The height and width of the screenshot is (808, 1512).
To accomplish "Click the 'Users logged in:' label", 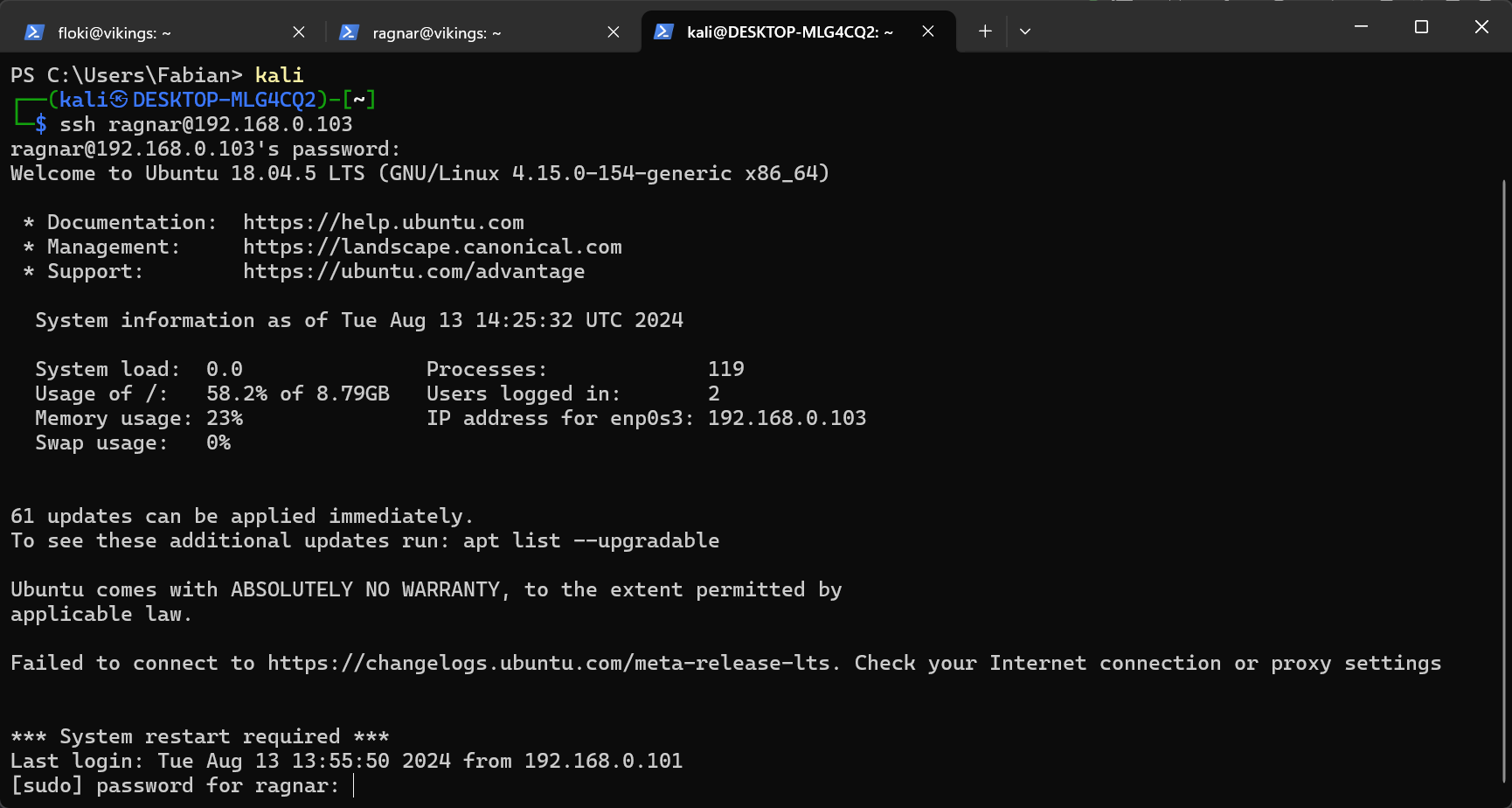I will (524, 394).
